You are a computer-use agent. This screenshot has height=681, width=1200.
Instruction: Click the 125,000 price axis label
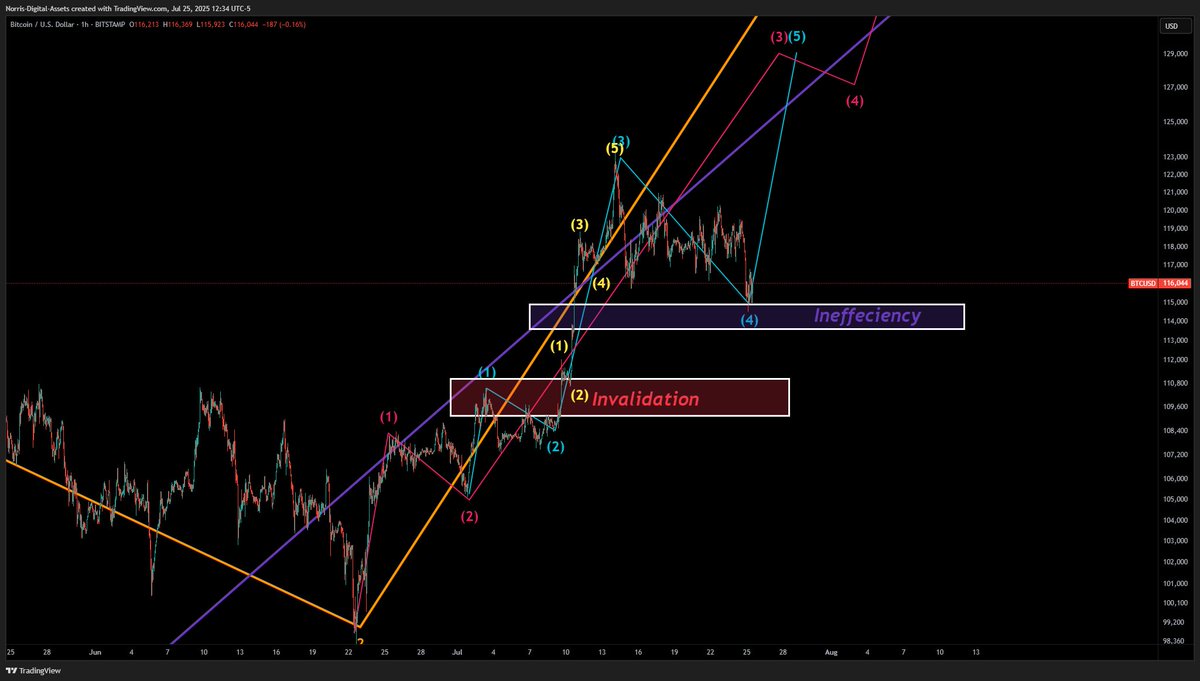point(1175,122)
